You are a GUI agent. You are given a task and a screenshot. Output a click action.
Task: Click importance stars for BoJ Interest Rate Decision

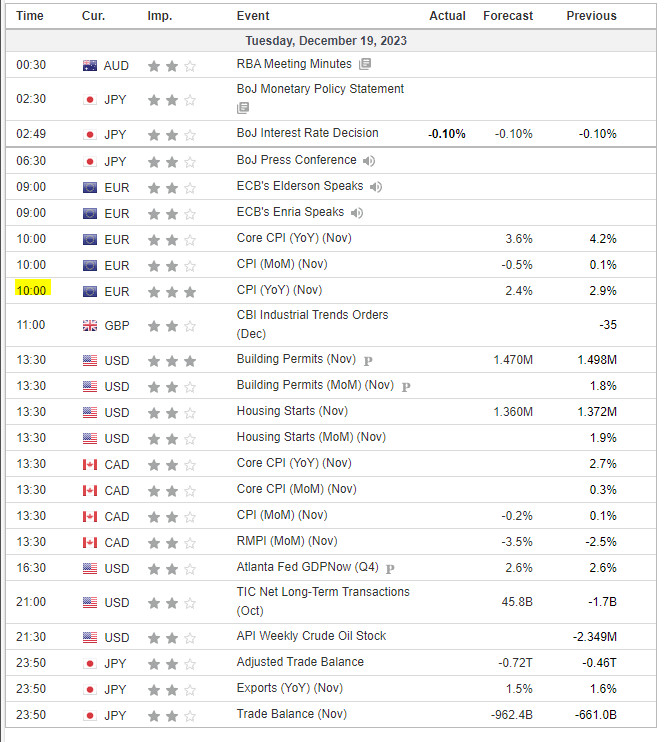coord(172,134)
